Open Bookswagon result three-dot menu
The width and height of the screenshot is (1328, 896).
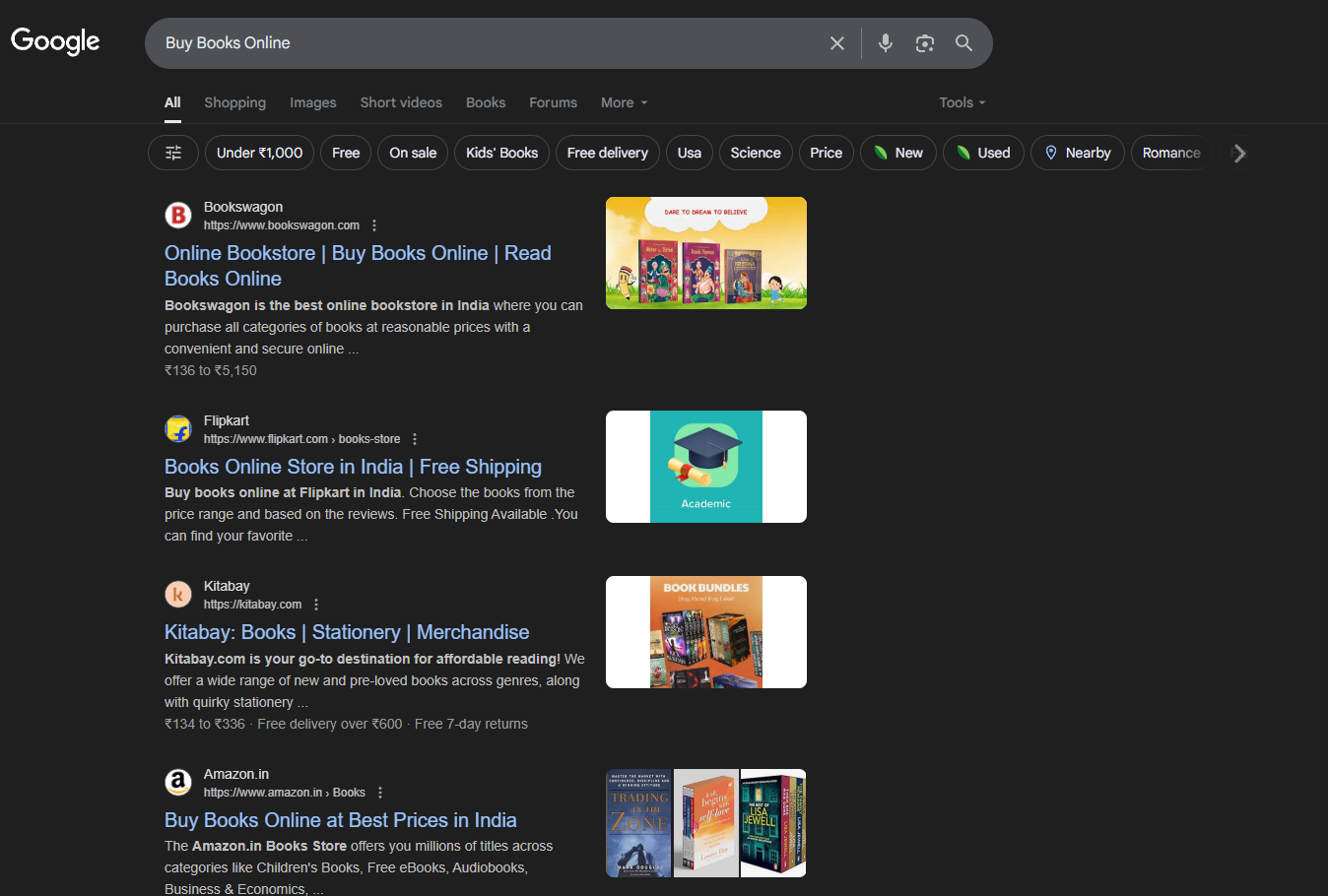point(374,225)
